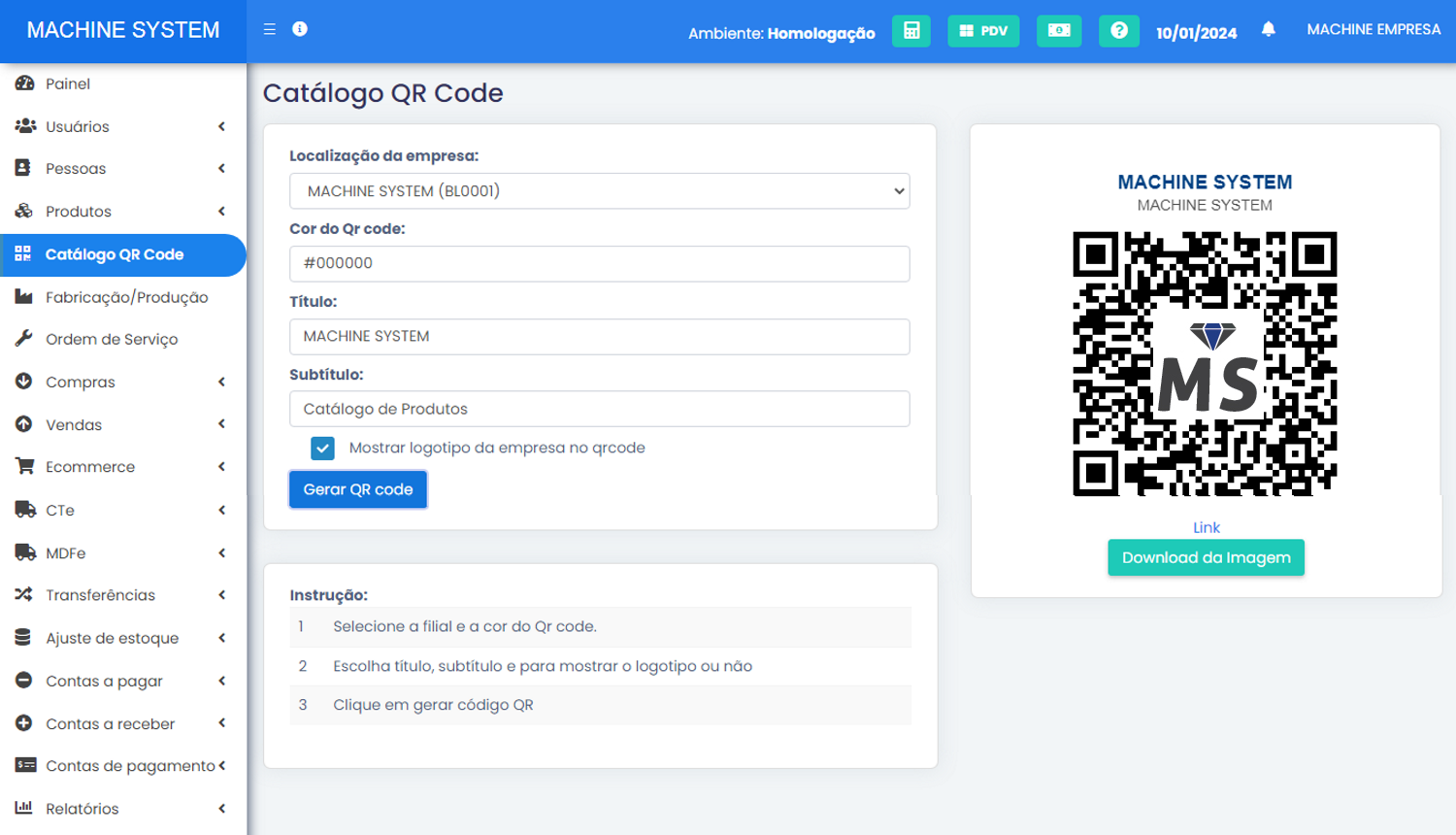Click the Título input field

tap(600, 336)
